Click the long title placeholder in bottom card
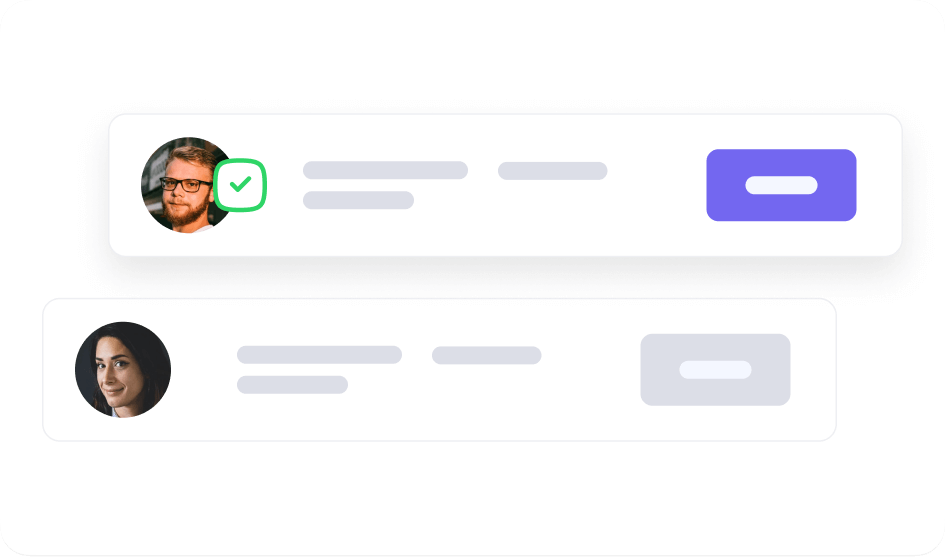This screenshot has height=557, width=945. coord(319,354)
